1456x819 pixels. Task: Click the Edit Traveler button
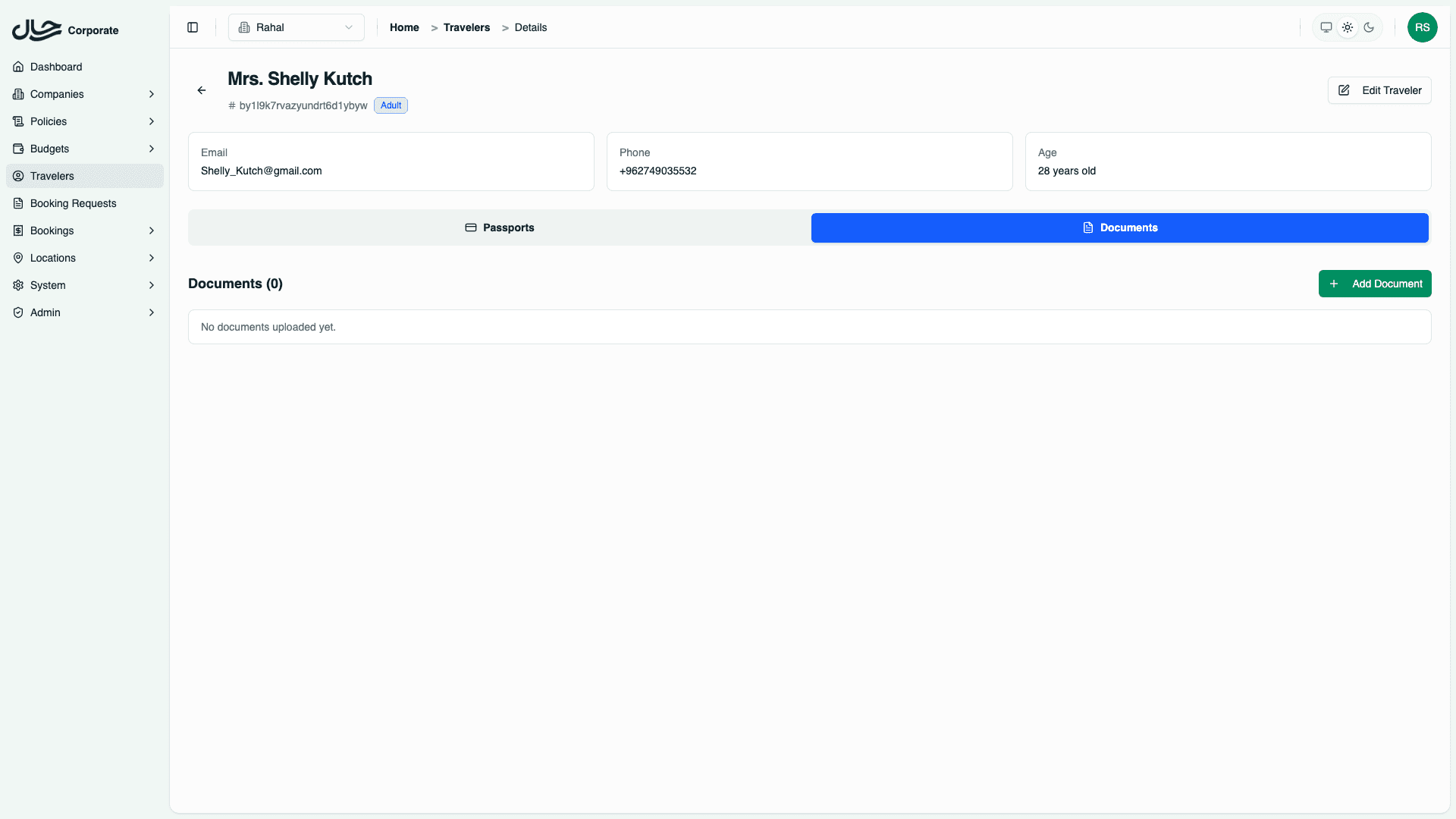1379,90
